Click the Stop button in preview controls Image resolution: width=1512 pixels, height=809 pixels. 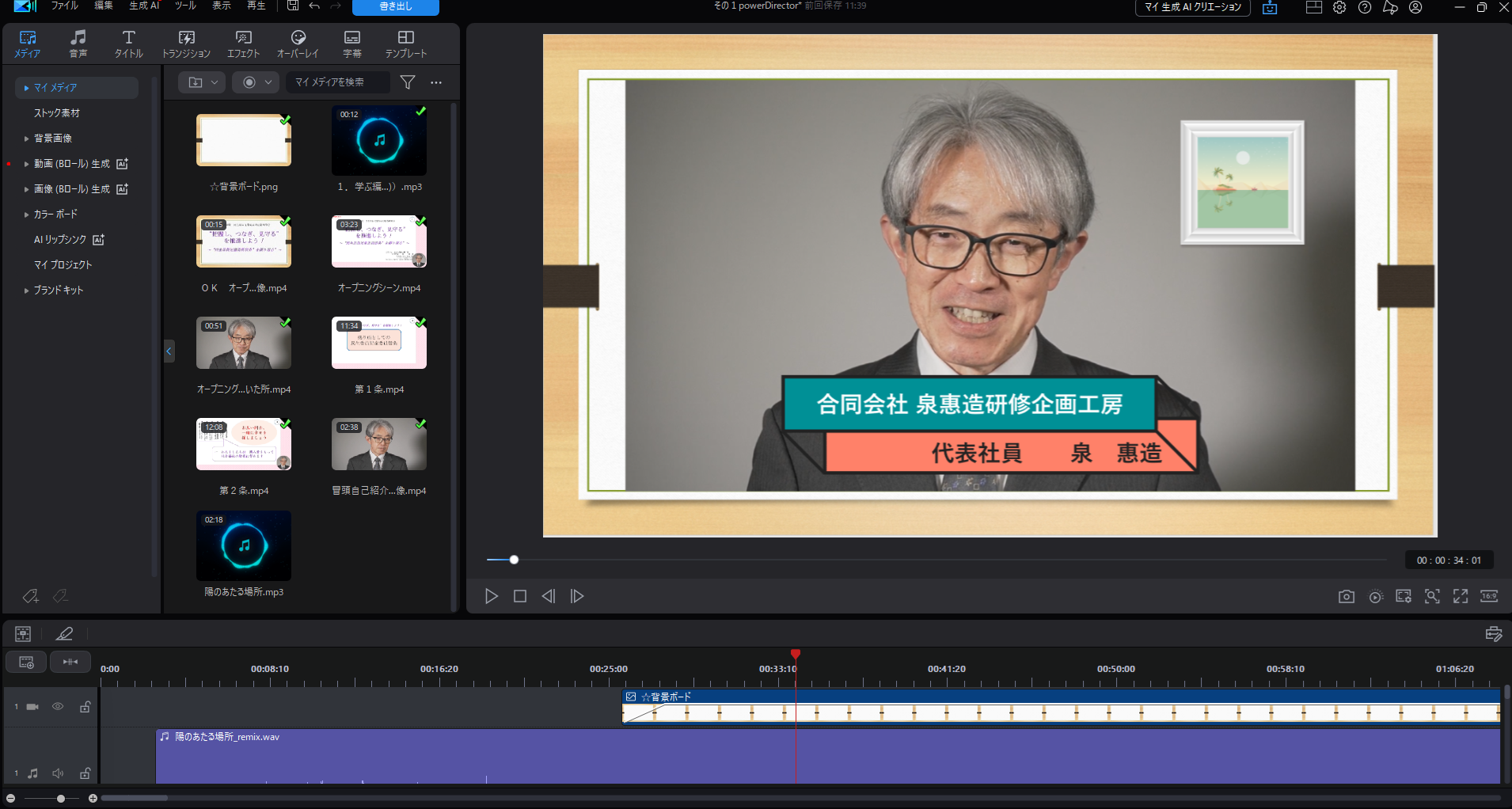[520, 597]
